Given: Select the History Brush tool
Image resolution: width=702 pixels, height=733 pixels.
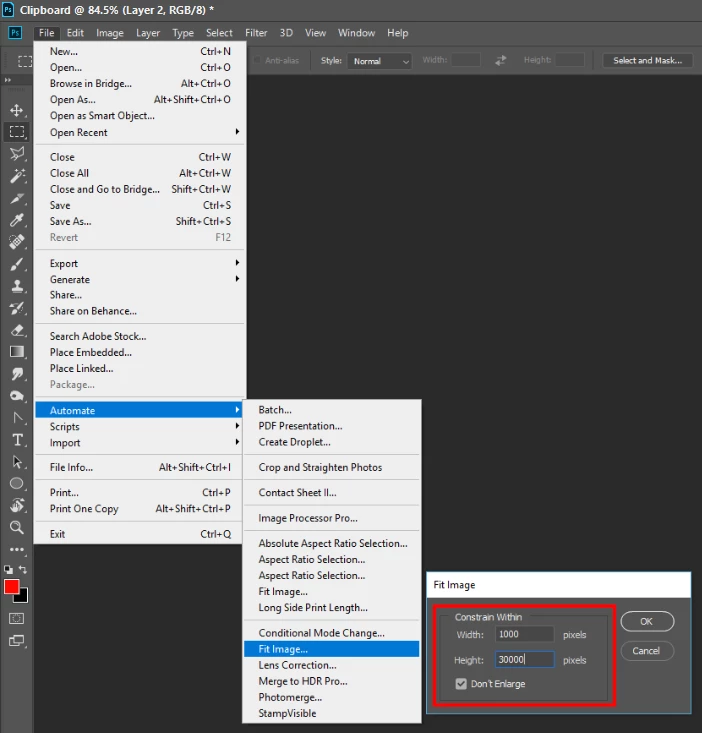Looking at the screenshot, I should pyautogui.click(x=17, y=308).
